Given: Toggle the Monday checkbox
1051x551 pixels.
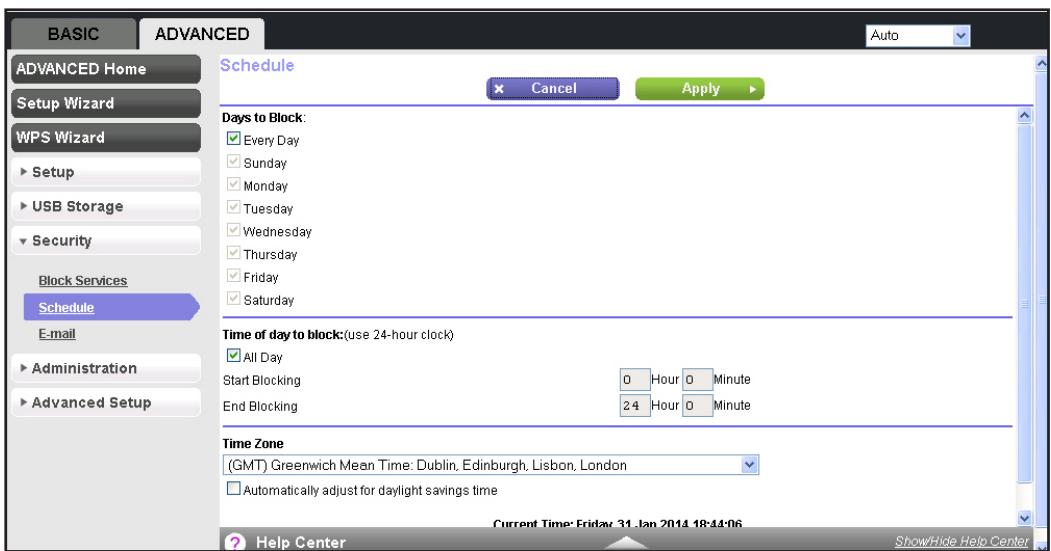Looking at the screenshot, I should coord(233,184).
